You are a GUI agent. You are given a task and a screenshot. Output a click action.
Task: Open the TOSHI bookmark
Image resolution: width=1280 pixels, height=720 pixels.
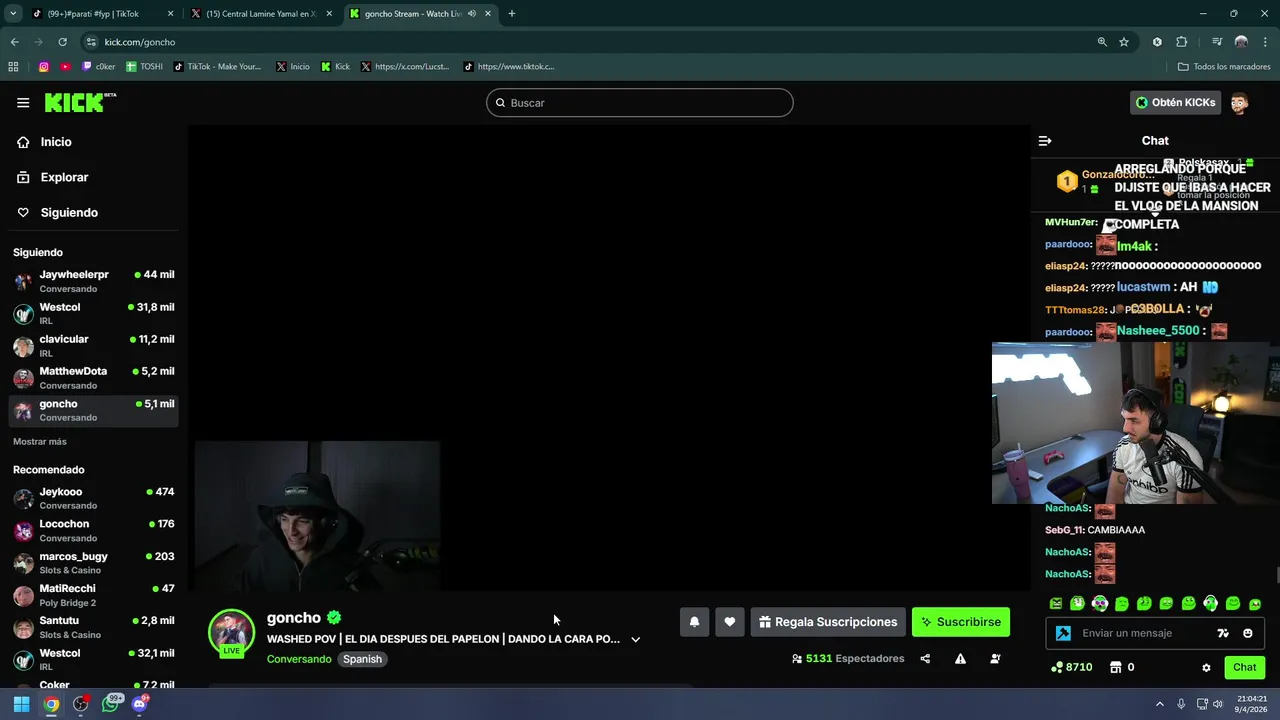click(x=145, y=67)
